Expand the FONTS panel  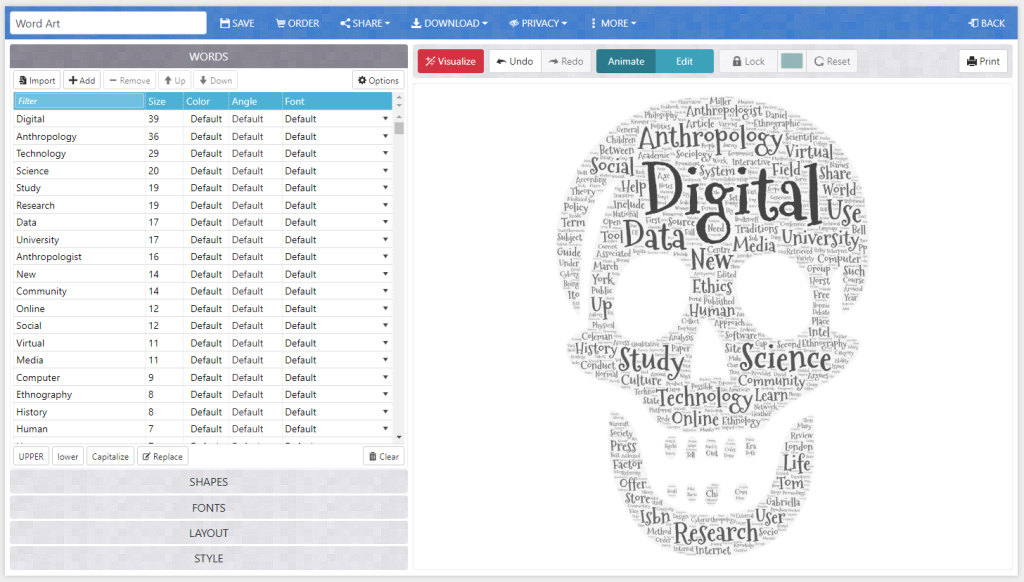tap(207, 507)
